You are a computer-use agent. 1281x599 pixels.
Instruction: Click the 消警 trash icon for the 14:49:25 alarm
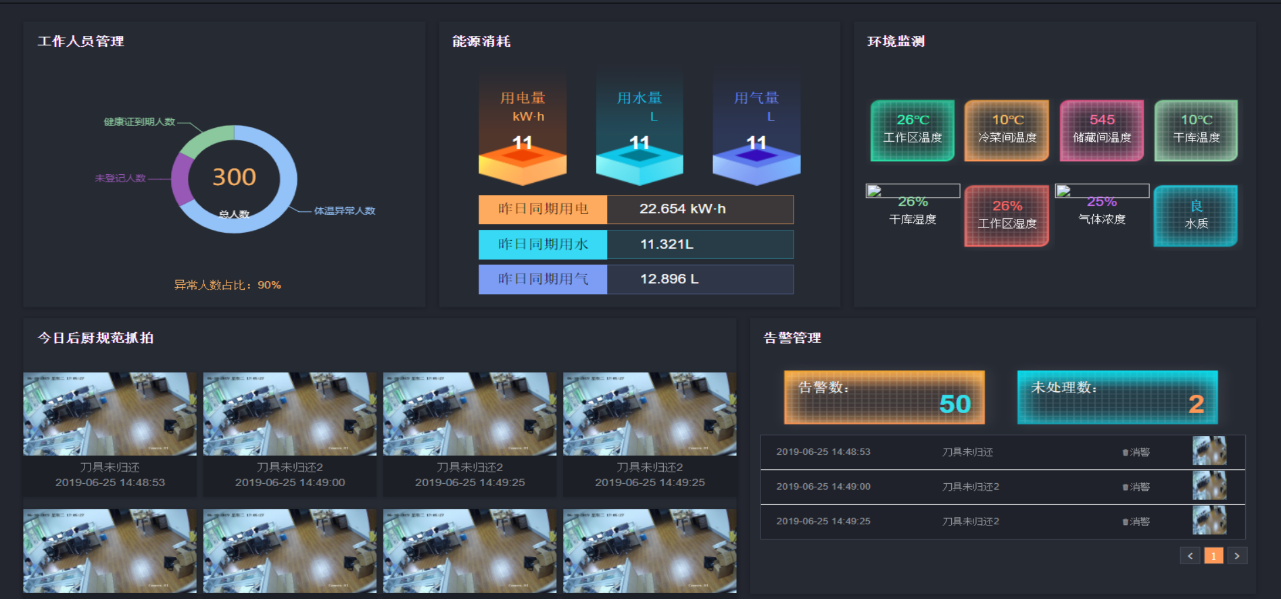point(1125,522)
